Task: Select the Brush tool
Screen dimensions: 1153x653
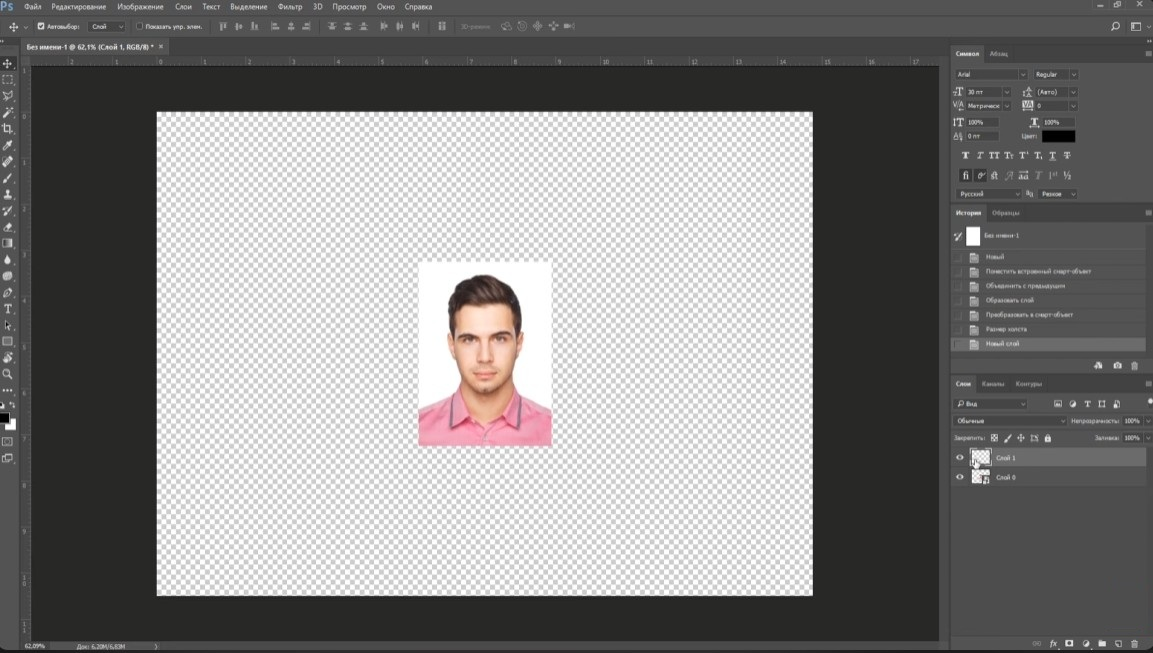Action: point(8,178)
